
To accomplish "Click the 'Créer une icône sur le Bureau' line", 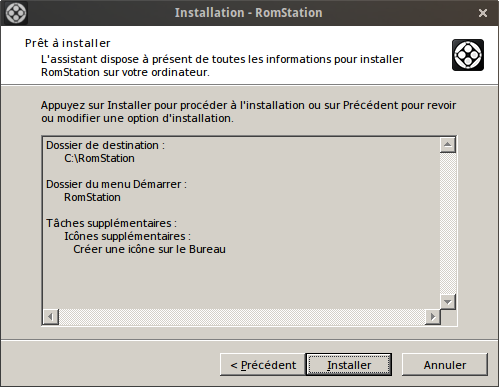I will 149,249.
